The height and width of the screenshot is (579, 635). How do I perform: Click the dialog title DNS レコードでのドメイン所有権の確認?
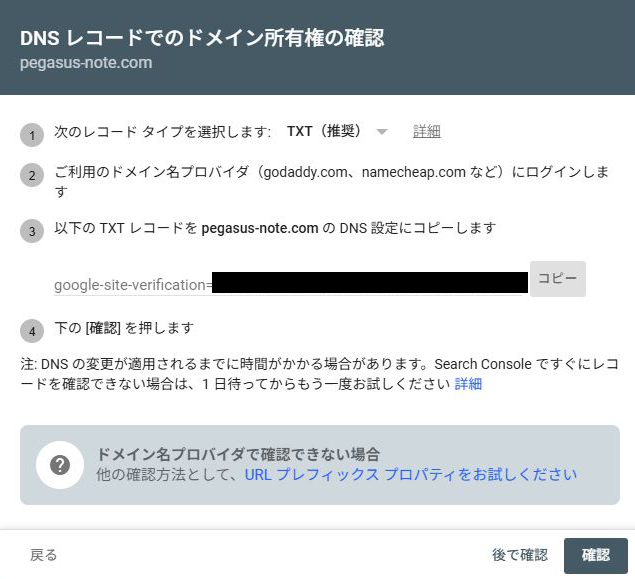[202, 38]
